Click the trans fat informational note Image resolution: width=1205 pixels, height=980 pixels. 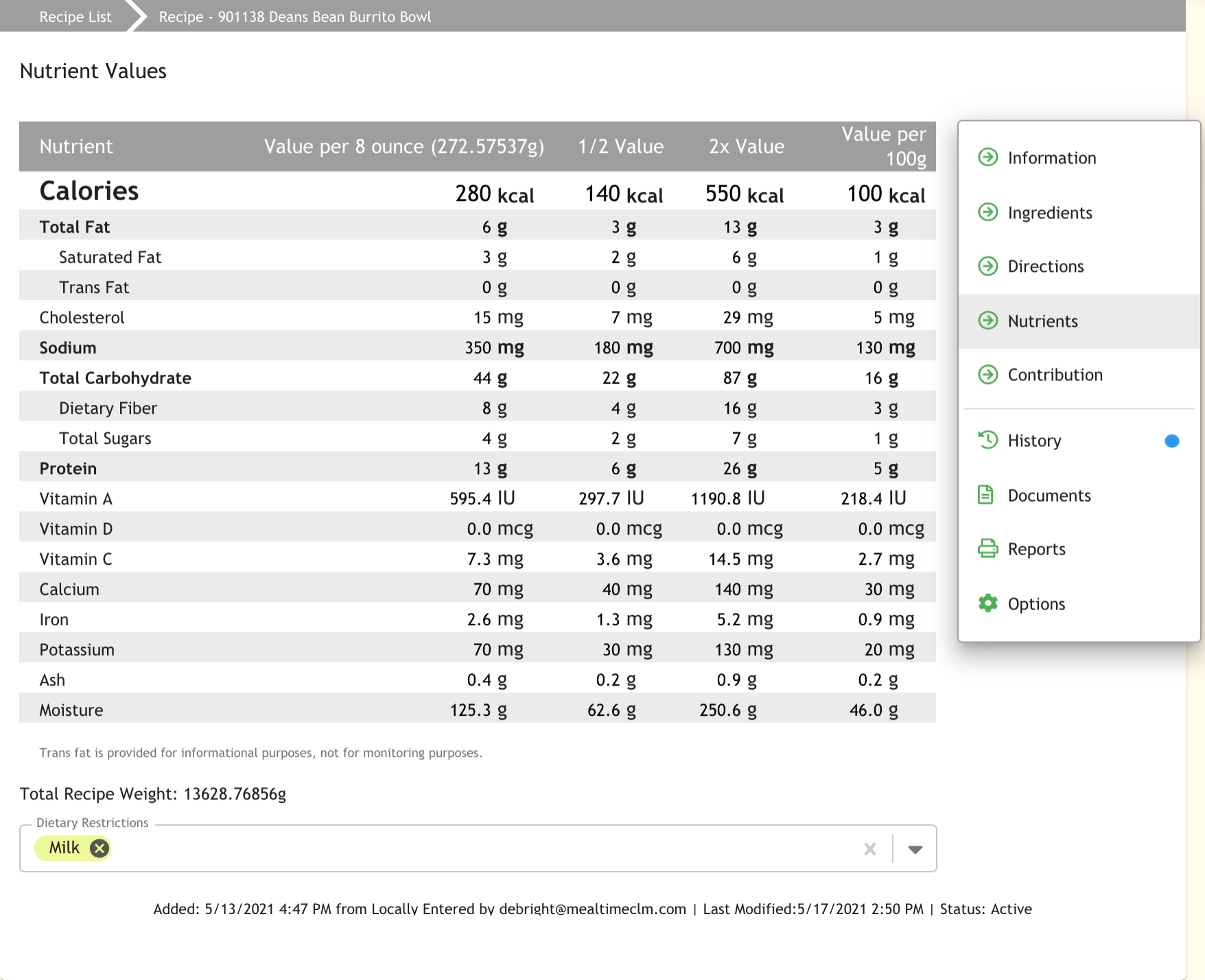click(261, 753)
